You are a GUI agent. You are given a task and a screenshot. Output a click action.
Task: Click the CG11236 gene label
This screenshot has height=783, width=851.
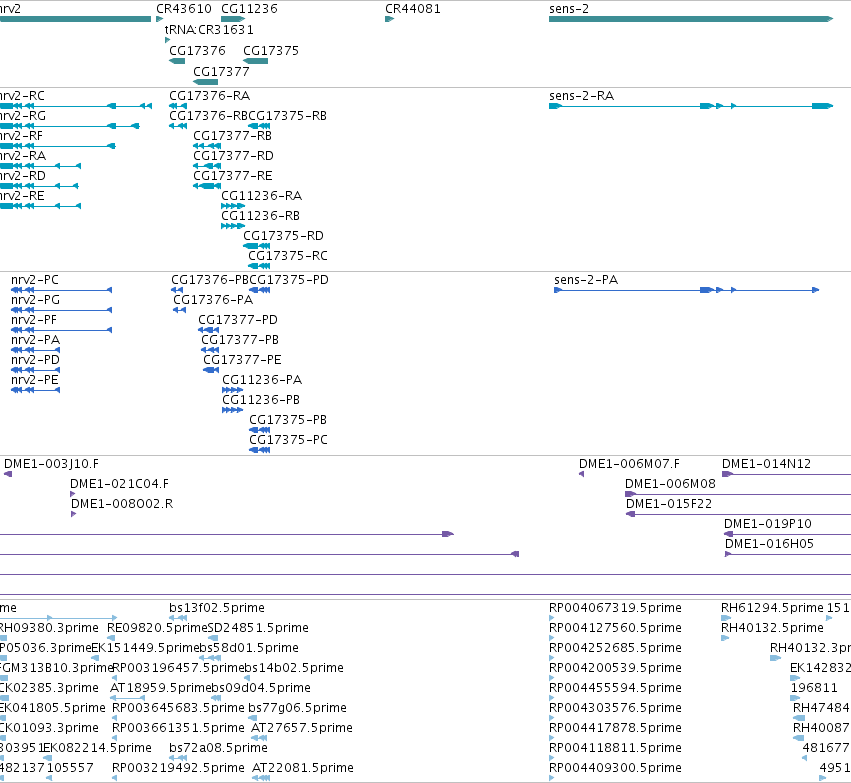point(249,9)
